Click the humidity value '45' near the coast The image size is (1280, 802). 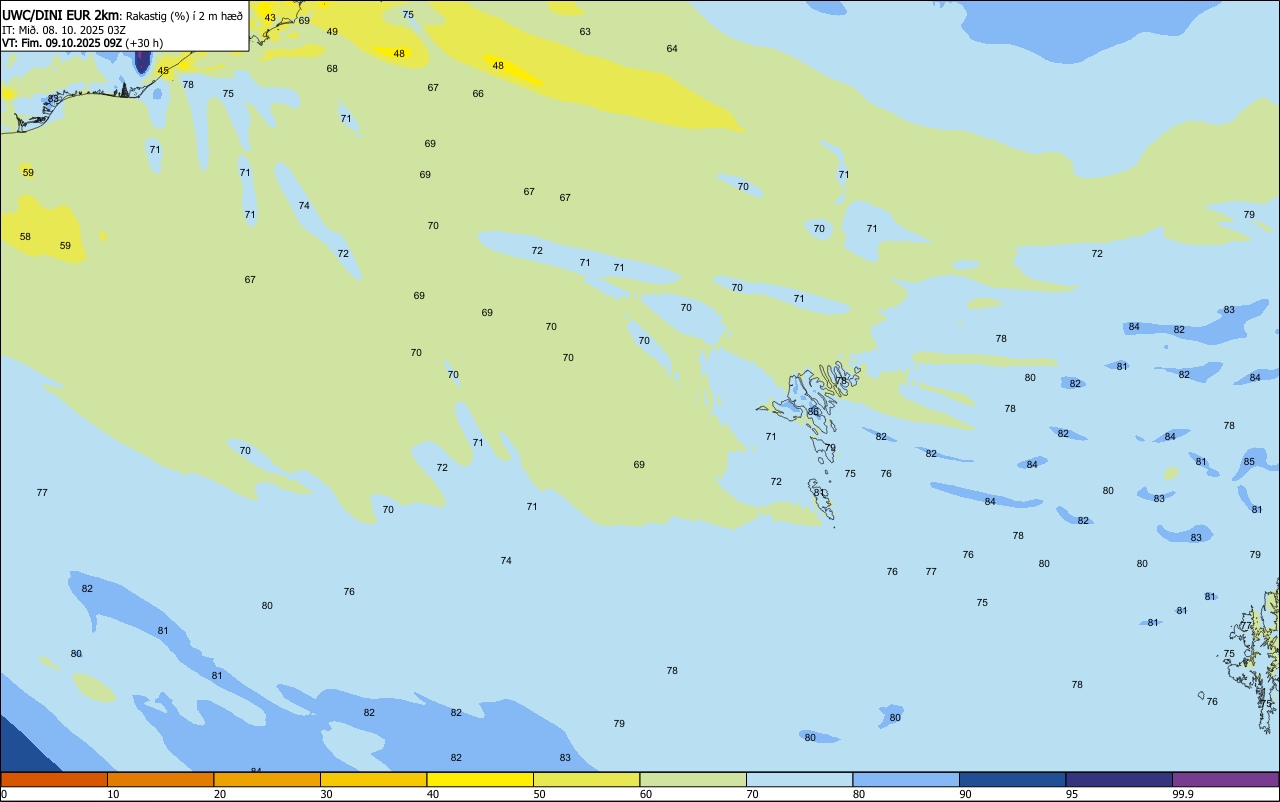pyautogui.click(x=163, y=71)
